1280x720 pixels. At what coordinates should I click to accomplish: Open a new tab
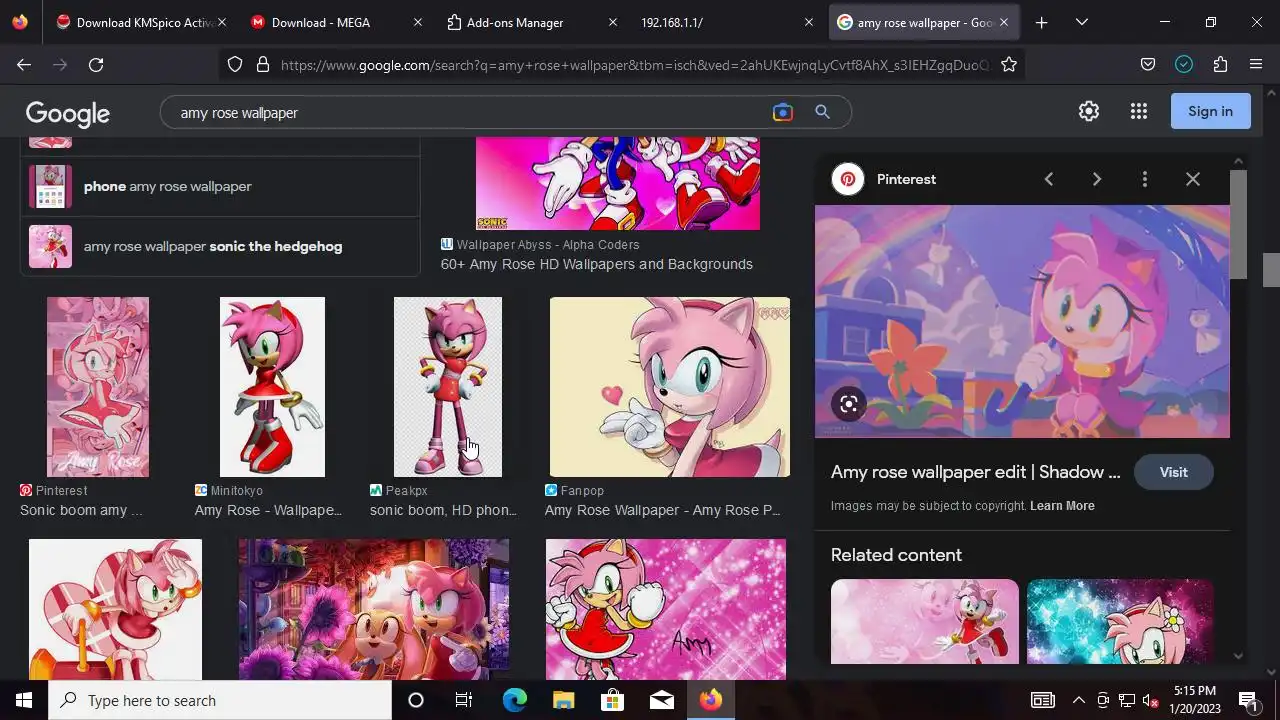(1041, 22)
